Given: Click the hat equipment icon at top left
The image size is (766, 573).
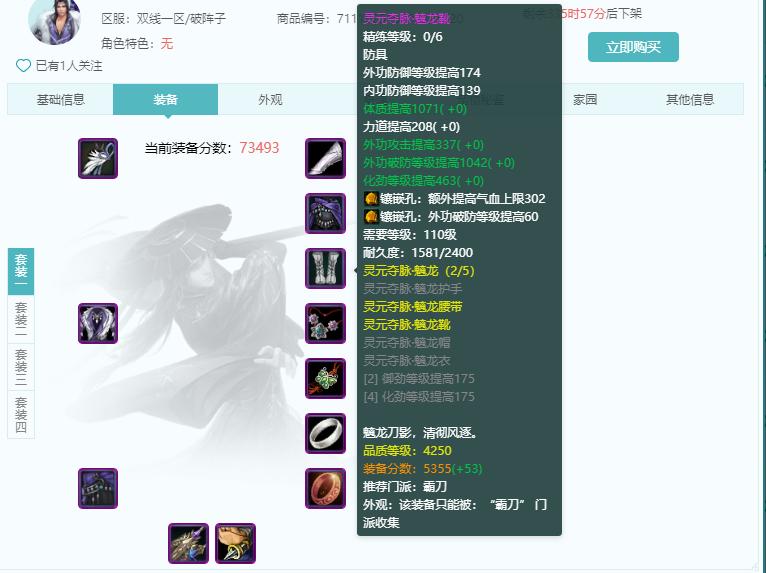Looking at the screenshot, I should coord(98,158).
